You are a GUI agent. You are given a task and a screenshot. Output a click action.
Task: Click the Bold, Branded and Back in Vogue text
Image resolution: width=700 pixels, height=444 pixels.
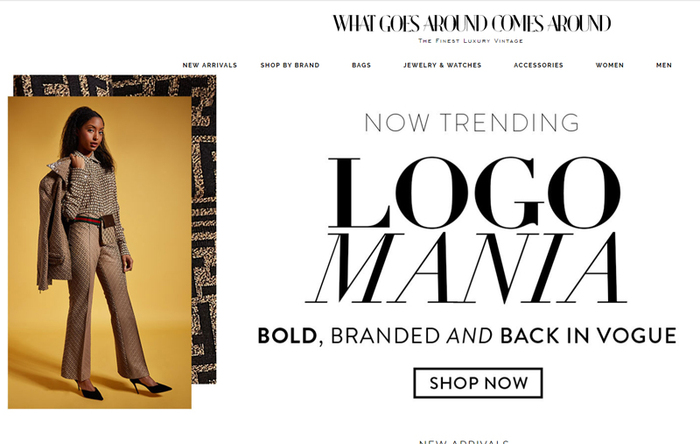(467, 336)
